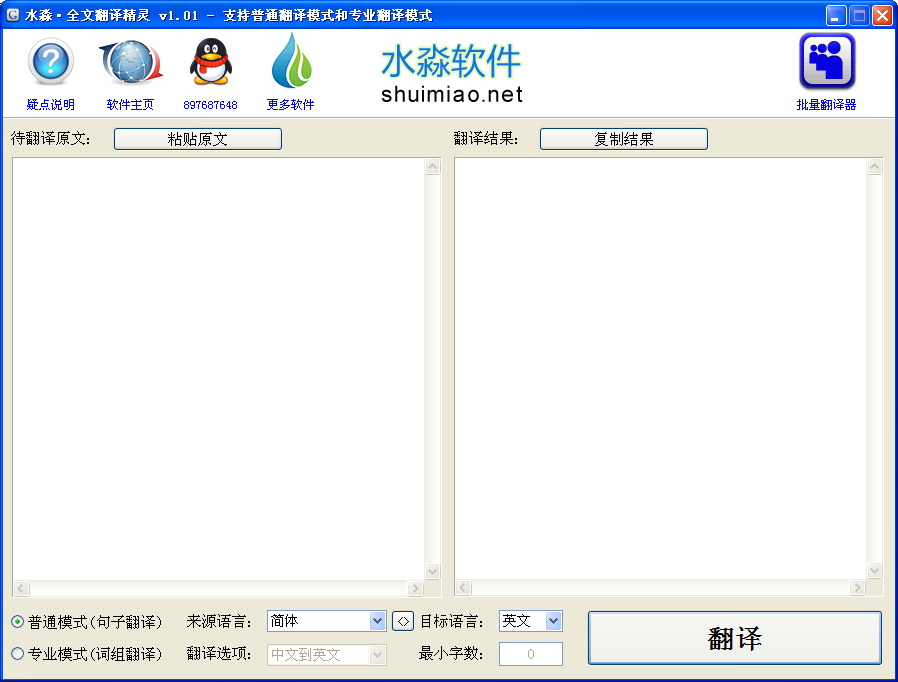Image resolution: width=898 pixels, height=682 pixels.
Task: Click the 来源语言: label
Action: (x=219, y=621)
